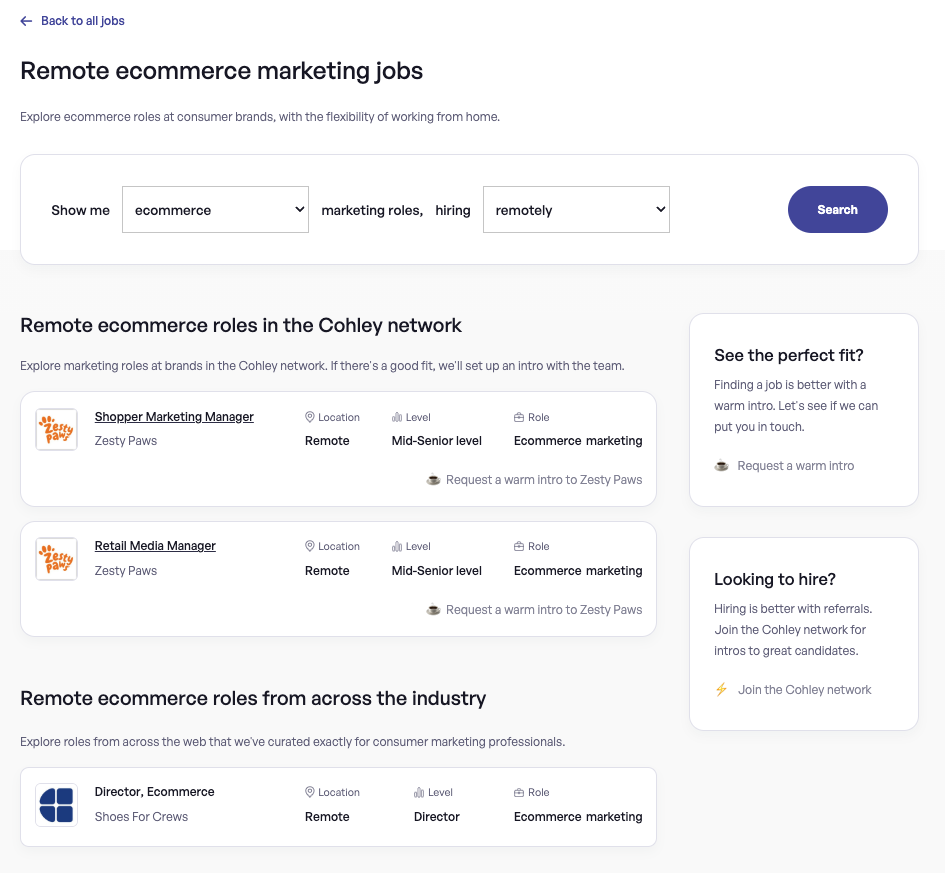Request intro under Shopper Marketing Manager listing
The height and width of the screenshot is (873, 945).
(x=543, y=480)
